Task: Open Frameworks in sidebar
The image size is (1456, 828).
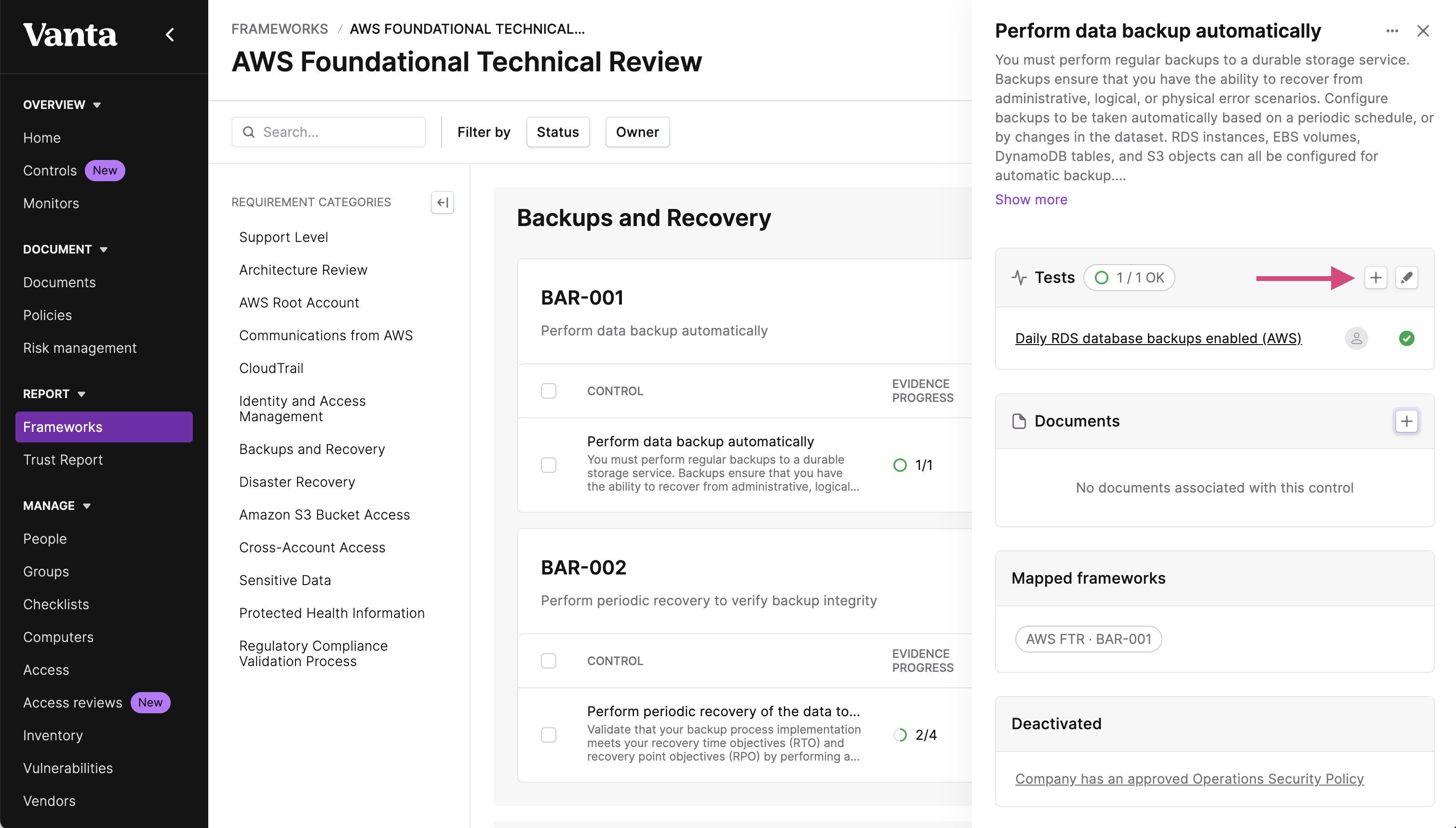Action: click(104, 427)
